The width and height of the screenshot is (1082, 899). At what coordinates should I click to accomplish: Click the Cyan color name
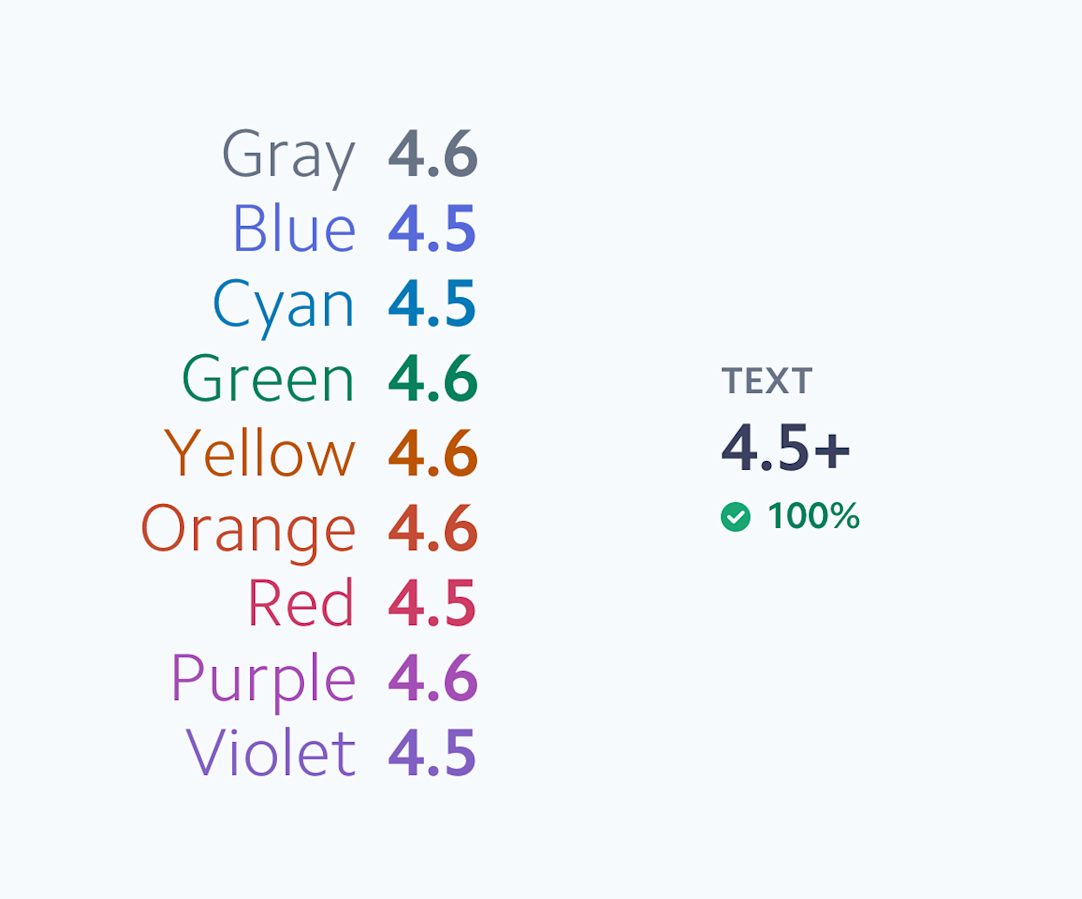point(284,307)
